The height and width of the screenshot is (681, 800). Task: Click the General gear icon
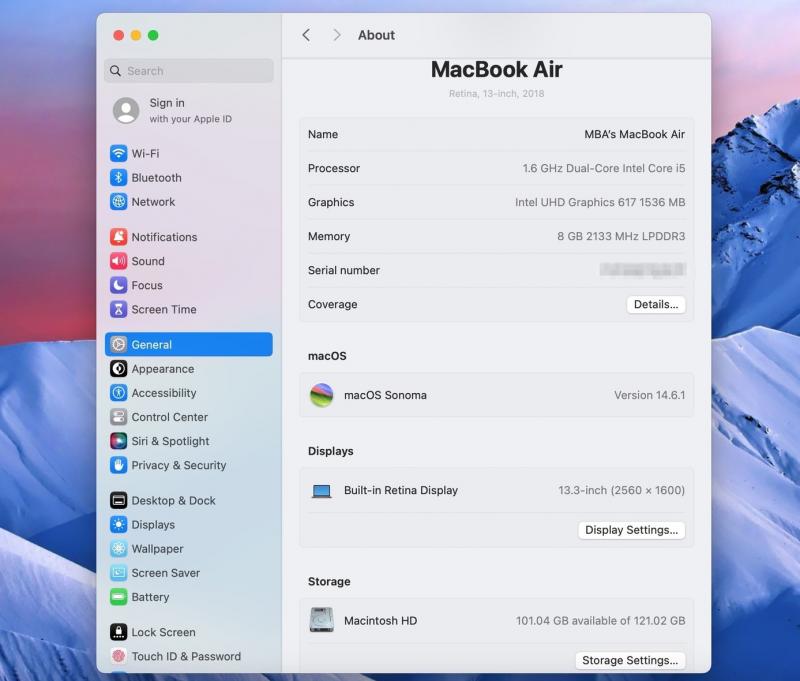tap(118, 344)
